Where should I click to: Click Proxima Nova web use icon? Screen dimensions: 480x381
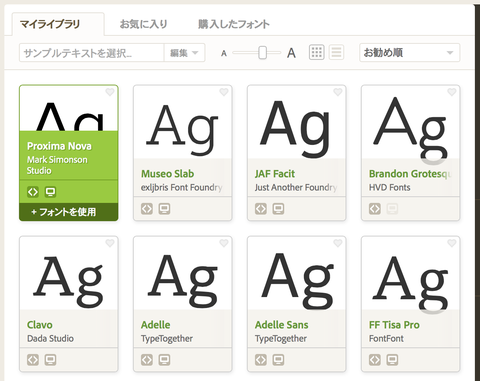[33, 192]
